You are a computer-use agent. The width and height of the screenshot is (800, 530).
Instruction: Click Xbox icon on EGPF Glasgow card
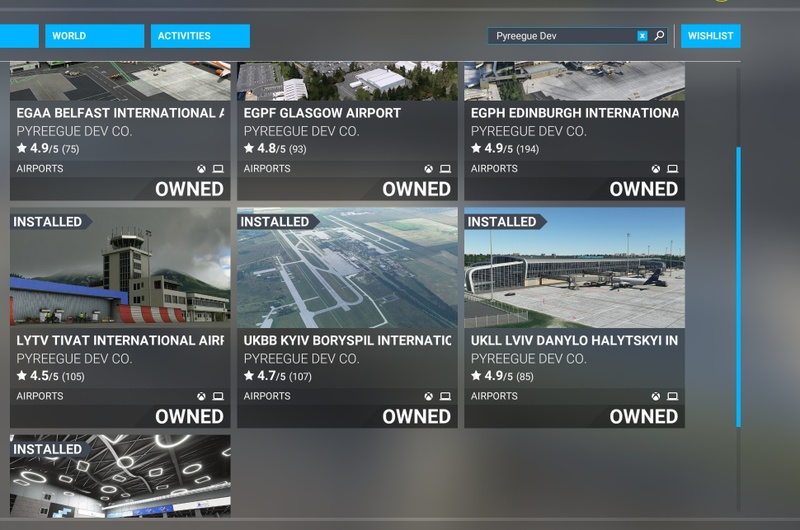click(x=429, y=169)
